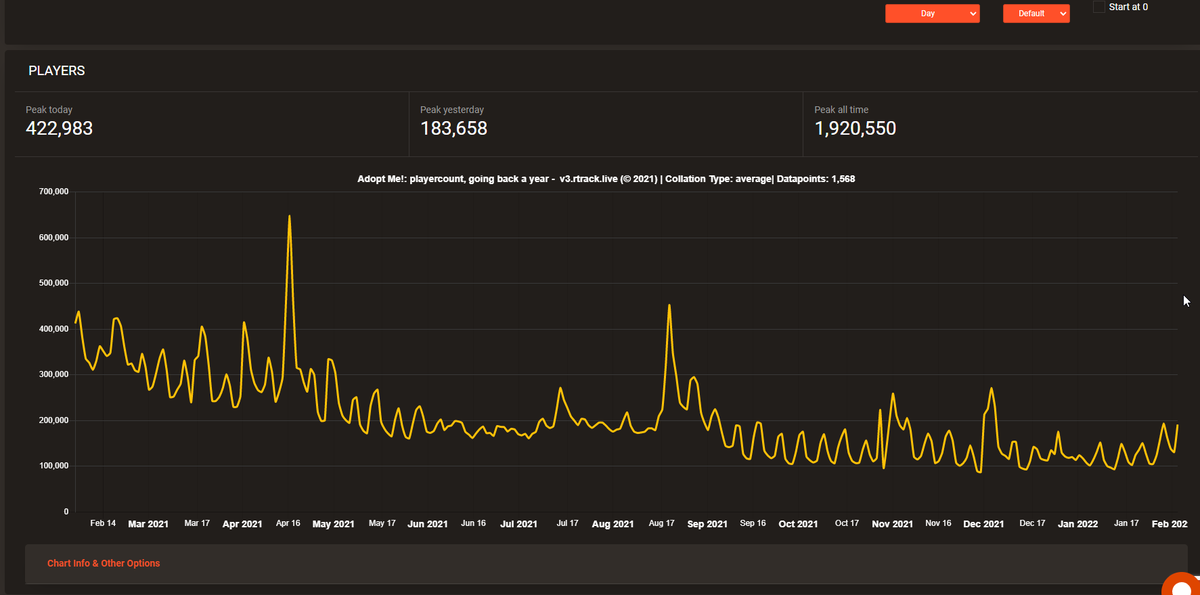This screenshot has height=595, width=1200.
Task: Click the August 17 spike on the chart line
Action: pos(669,306)
